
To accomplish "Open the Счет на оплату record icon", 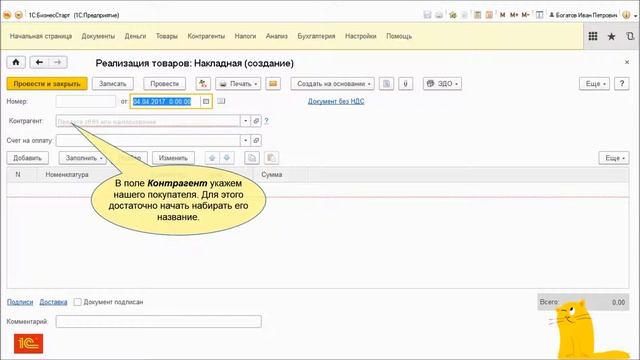I will click(x=256, y=140).
